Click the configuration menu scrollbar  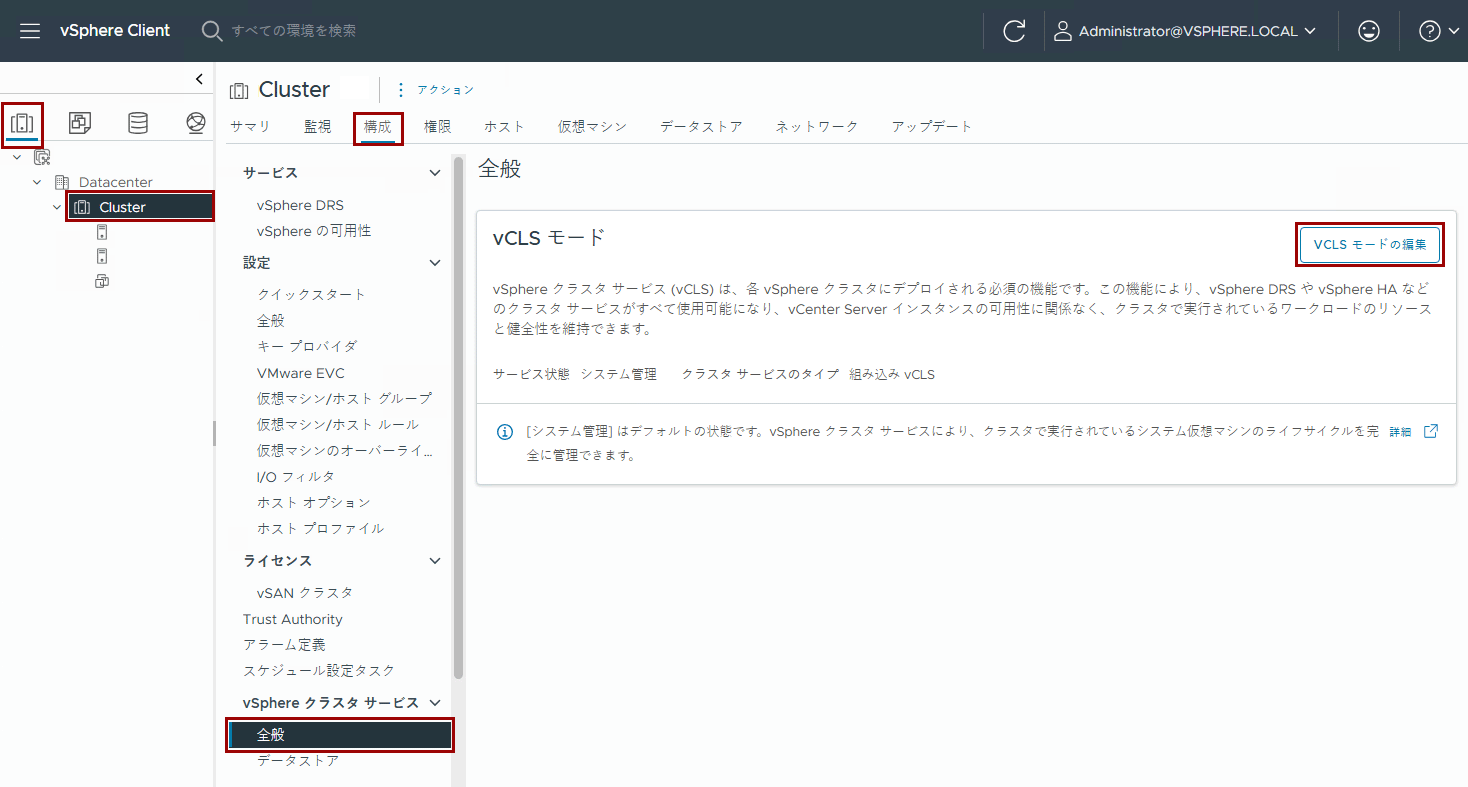(x=459, y=418)
